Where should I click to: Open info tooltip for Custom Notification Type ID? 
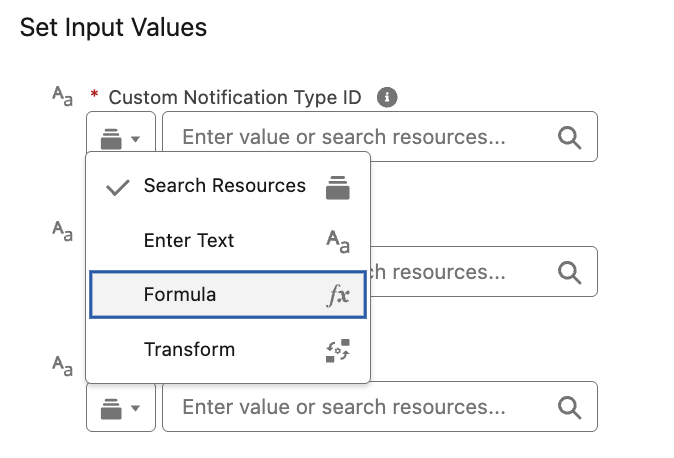[x=387, y=97]
